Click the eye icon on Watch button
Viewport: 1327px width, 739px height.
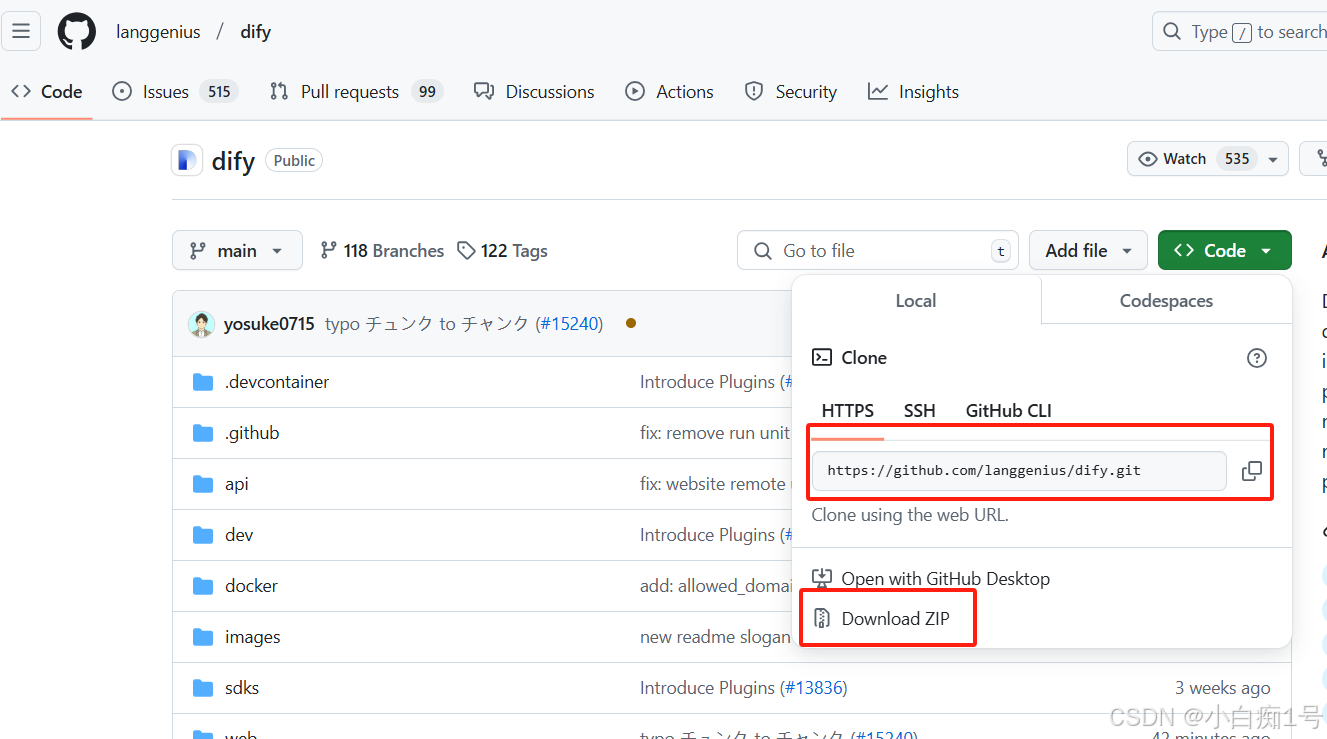(x=1148, y=159)
